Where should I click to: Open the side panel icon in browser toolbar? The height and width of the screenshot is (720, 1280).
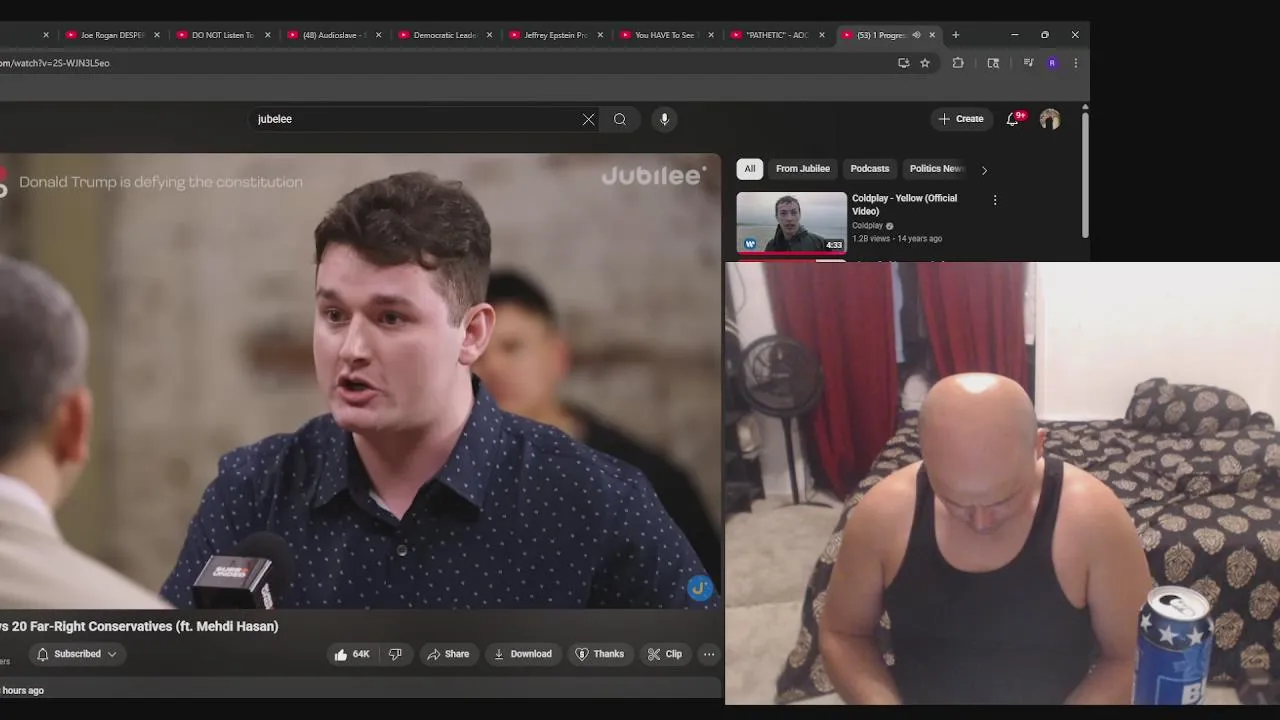click(x=993, y=63)
